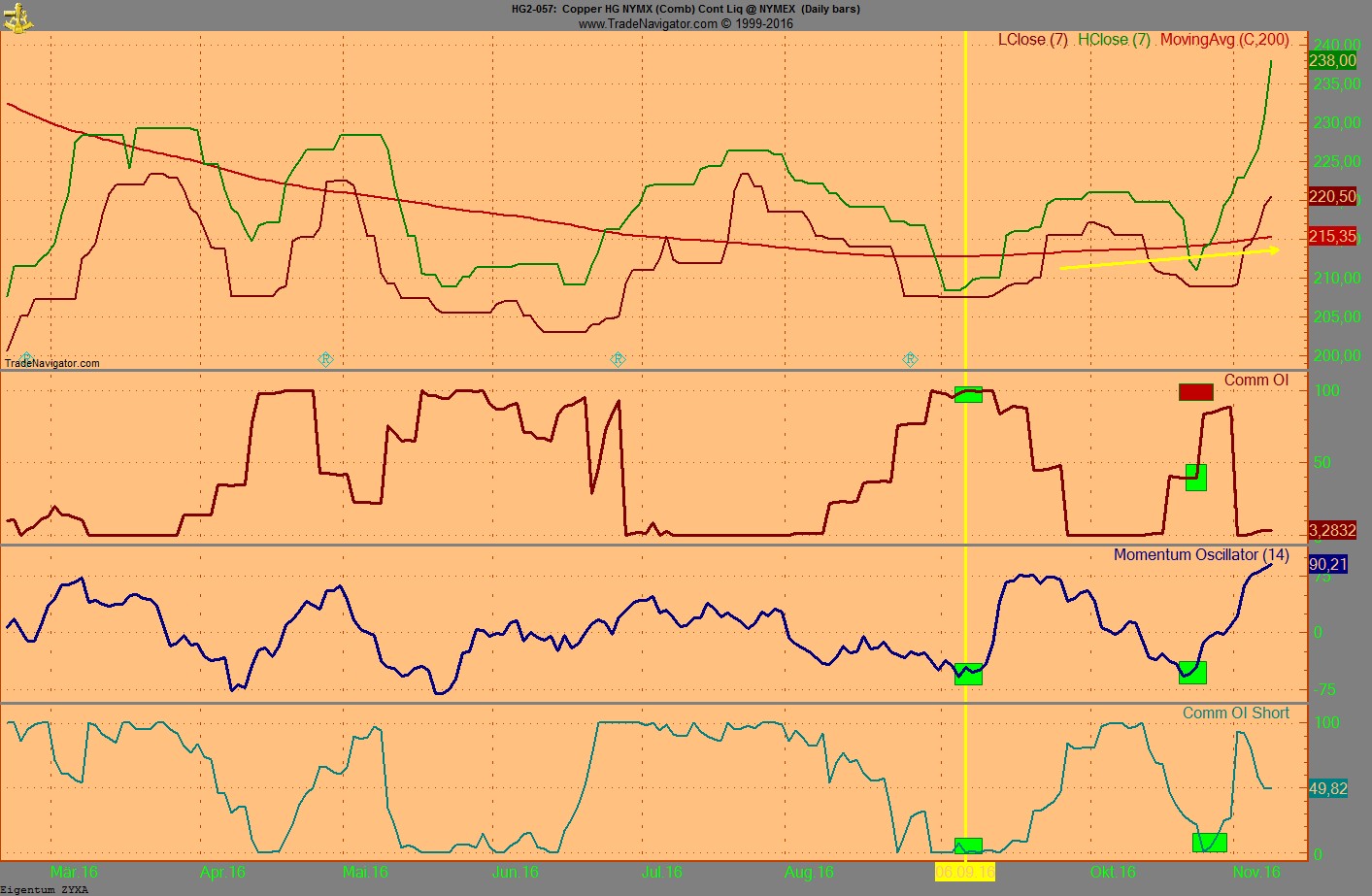1372x896 pixels.
Task: Click the Trade Navigator logo icon
Action: (17, 17)
